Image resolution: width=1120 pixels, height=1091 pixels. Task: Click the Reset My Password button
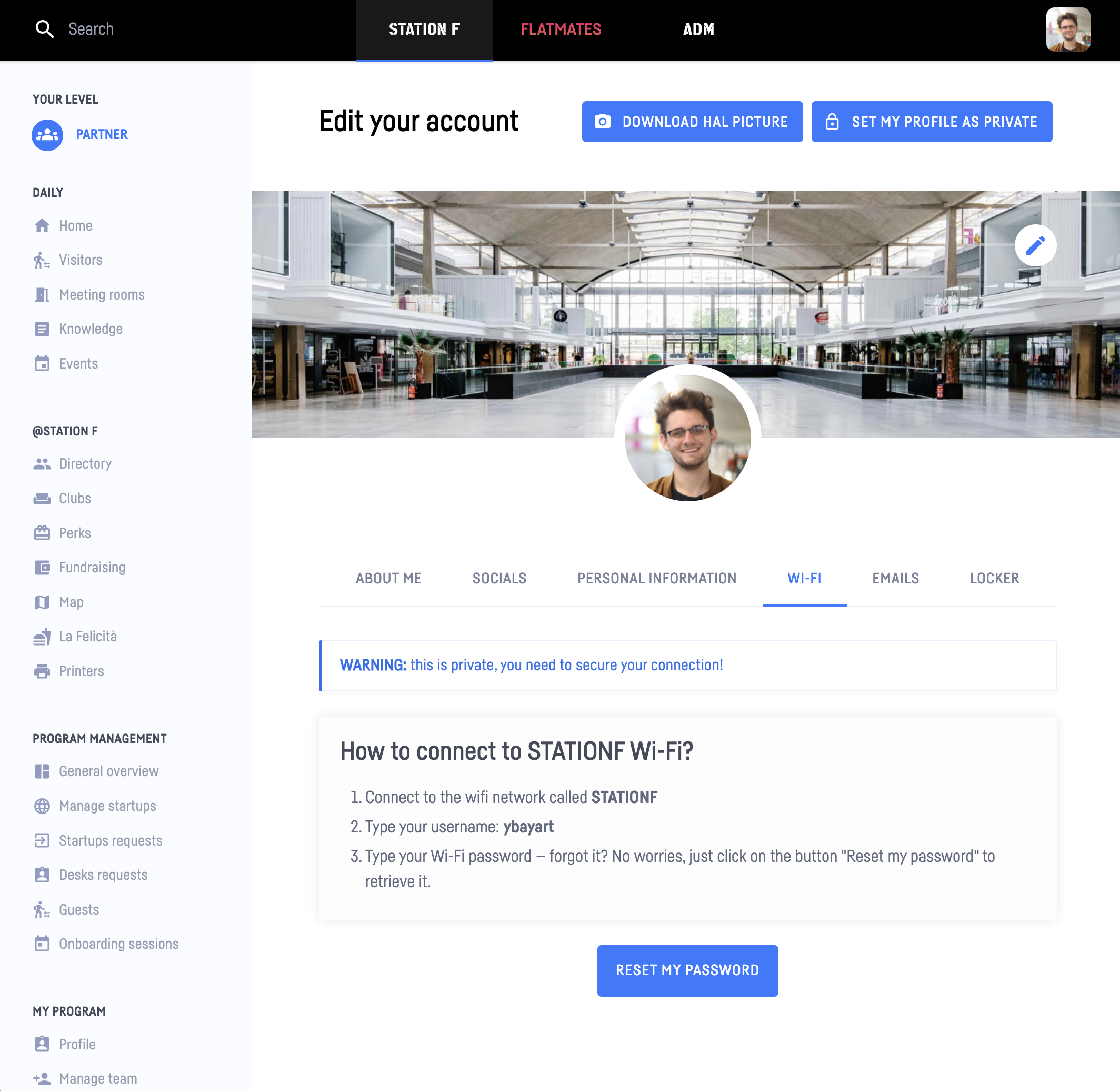point(687,970)
